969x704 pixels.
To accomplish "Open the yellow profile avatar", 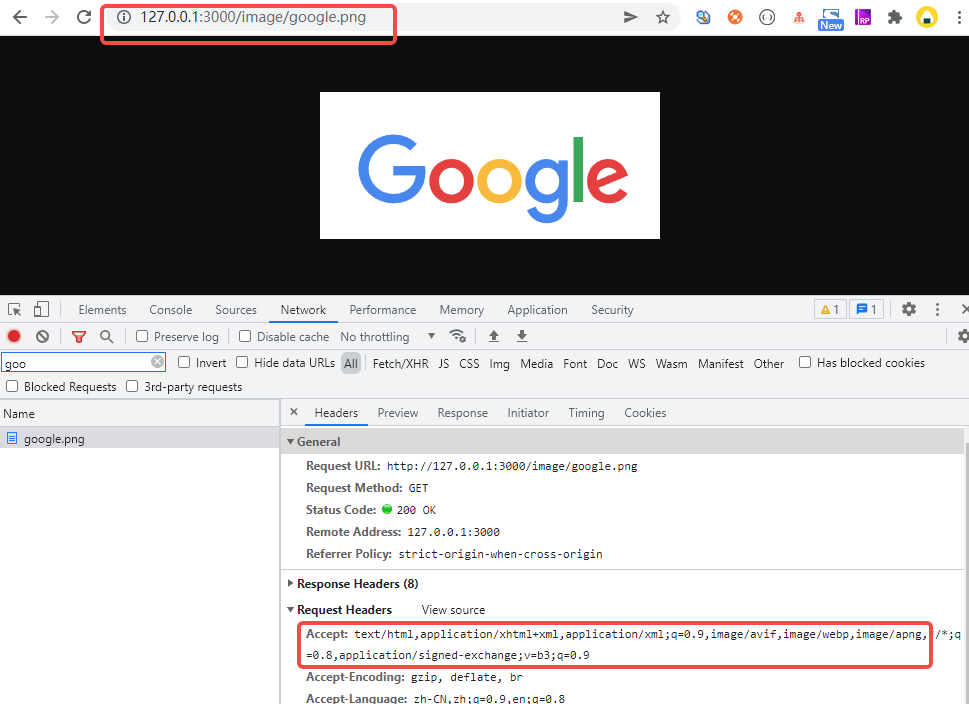I will tap(926, 17).
